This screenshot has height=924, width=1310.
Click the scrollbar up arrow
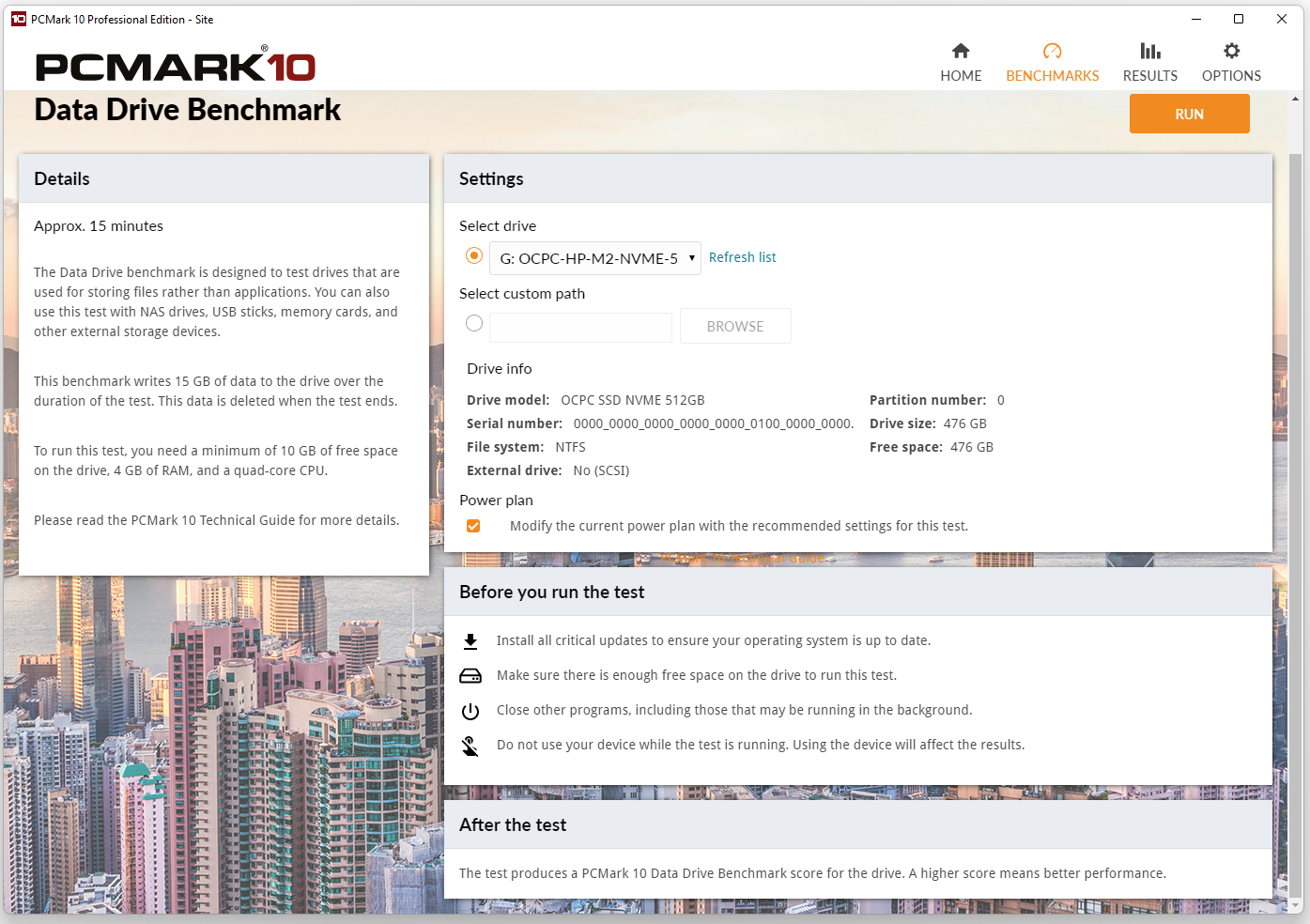(1296, 99)
